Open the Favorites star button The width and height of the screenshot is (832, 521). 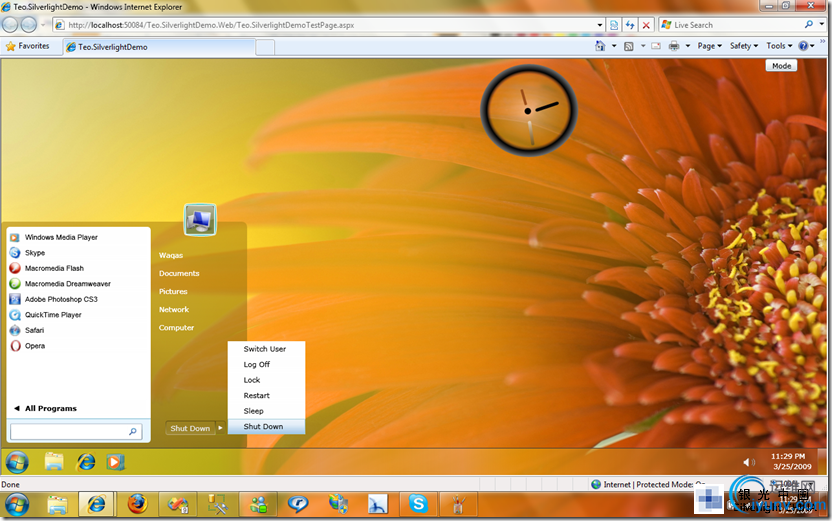[28, 46]
